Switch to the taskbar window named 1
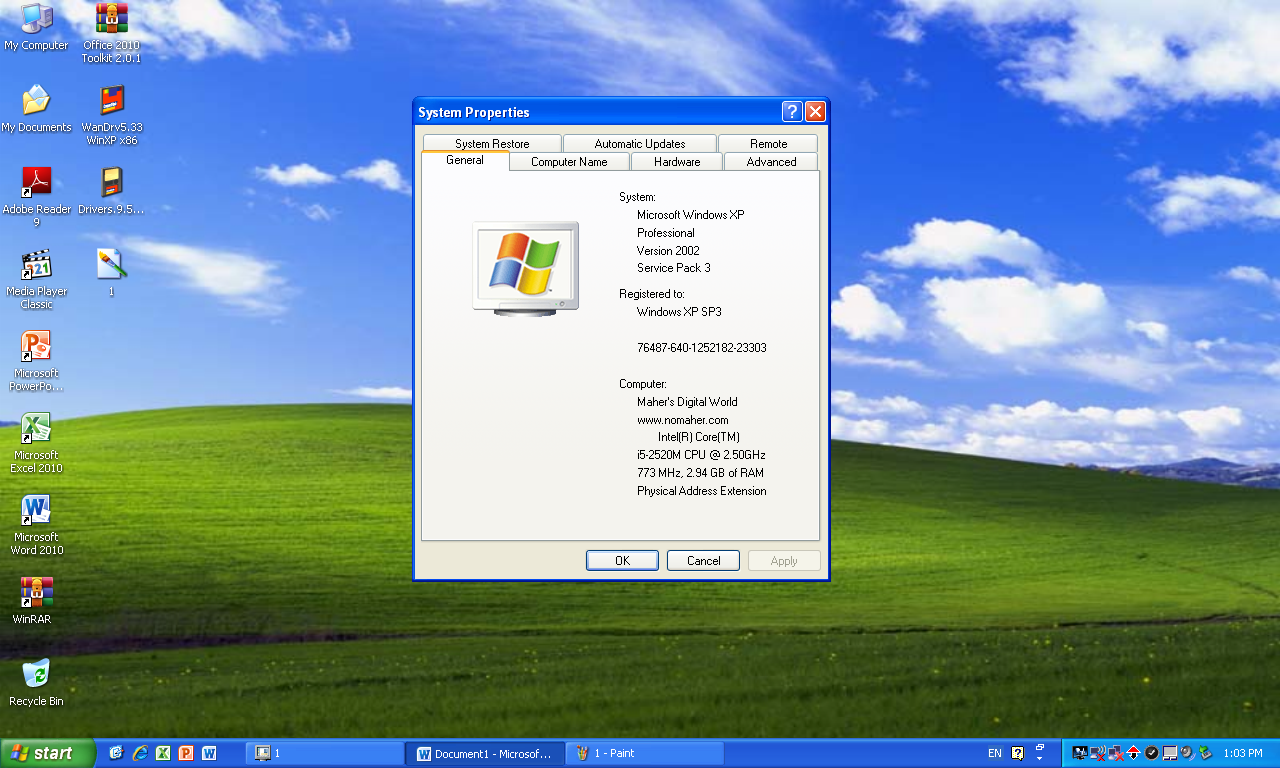Image resolution: width=1280 pixels, height=768 pixels. pyautogui.click(x=325, y=753)
